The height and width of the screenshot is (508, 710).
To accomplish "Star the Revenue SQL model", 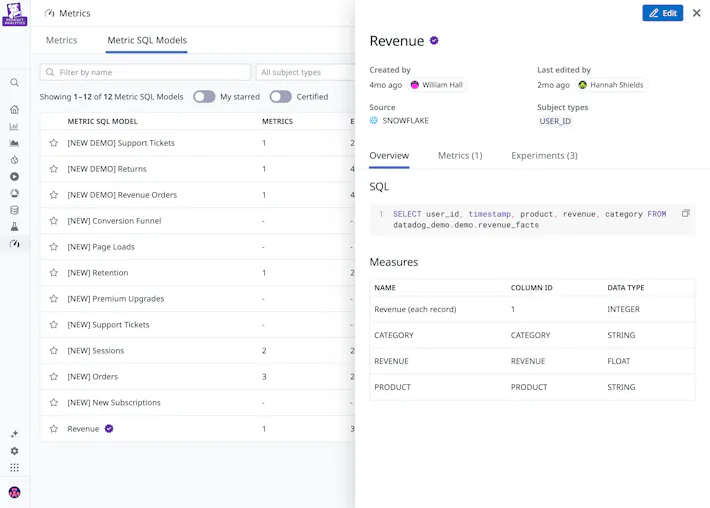I will click(x=54, y=429).
